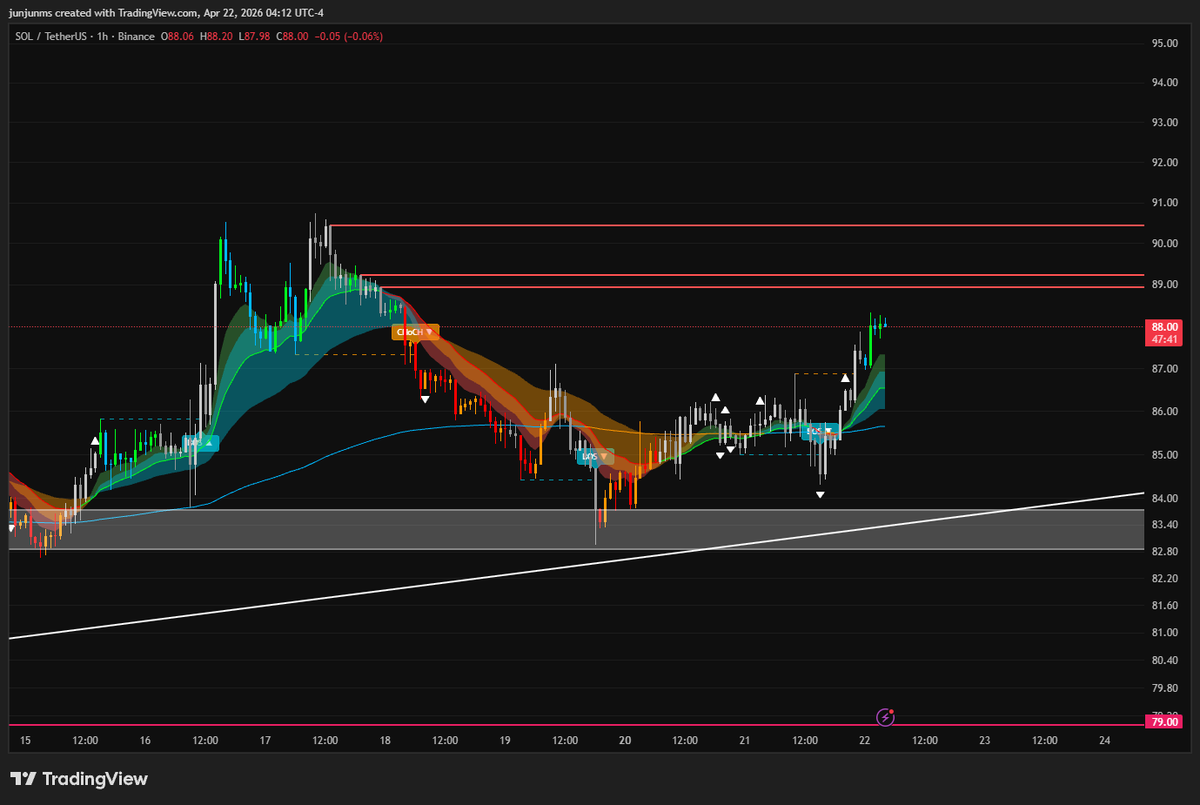1200x805 pixels.
Task: Click the 82.20 price axis label
Action: click(1164, 579)
